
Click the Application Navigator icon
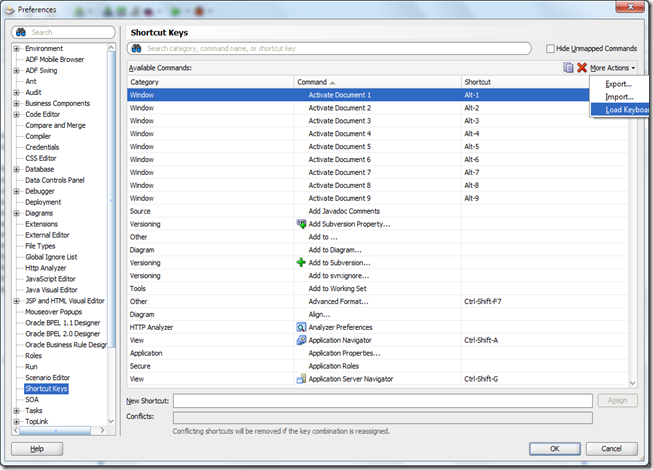[301, 340]
